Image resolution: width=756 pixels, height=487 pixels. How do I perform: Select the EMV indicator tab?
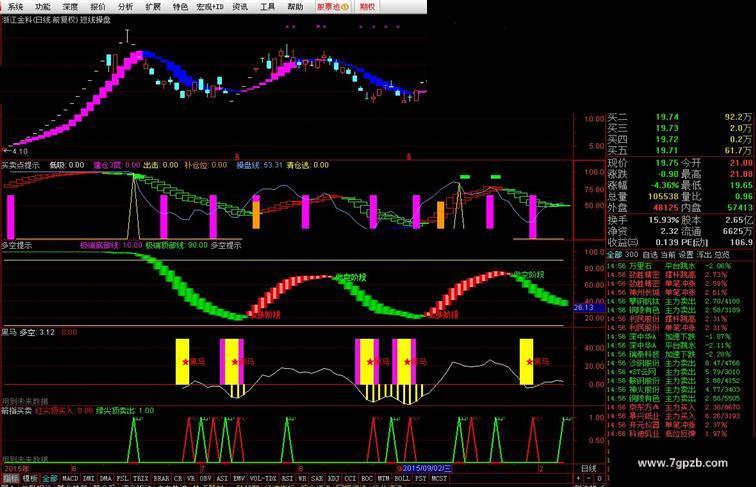tap(239, 479)
